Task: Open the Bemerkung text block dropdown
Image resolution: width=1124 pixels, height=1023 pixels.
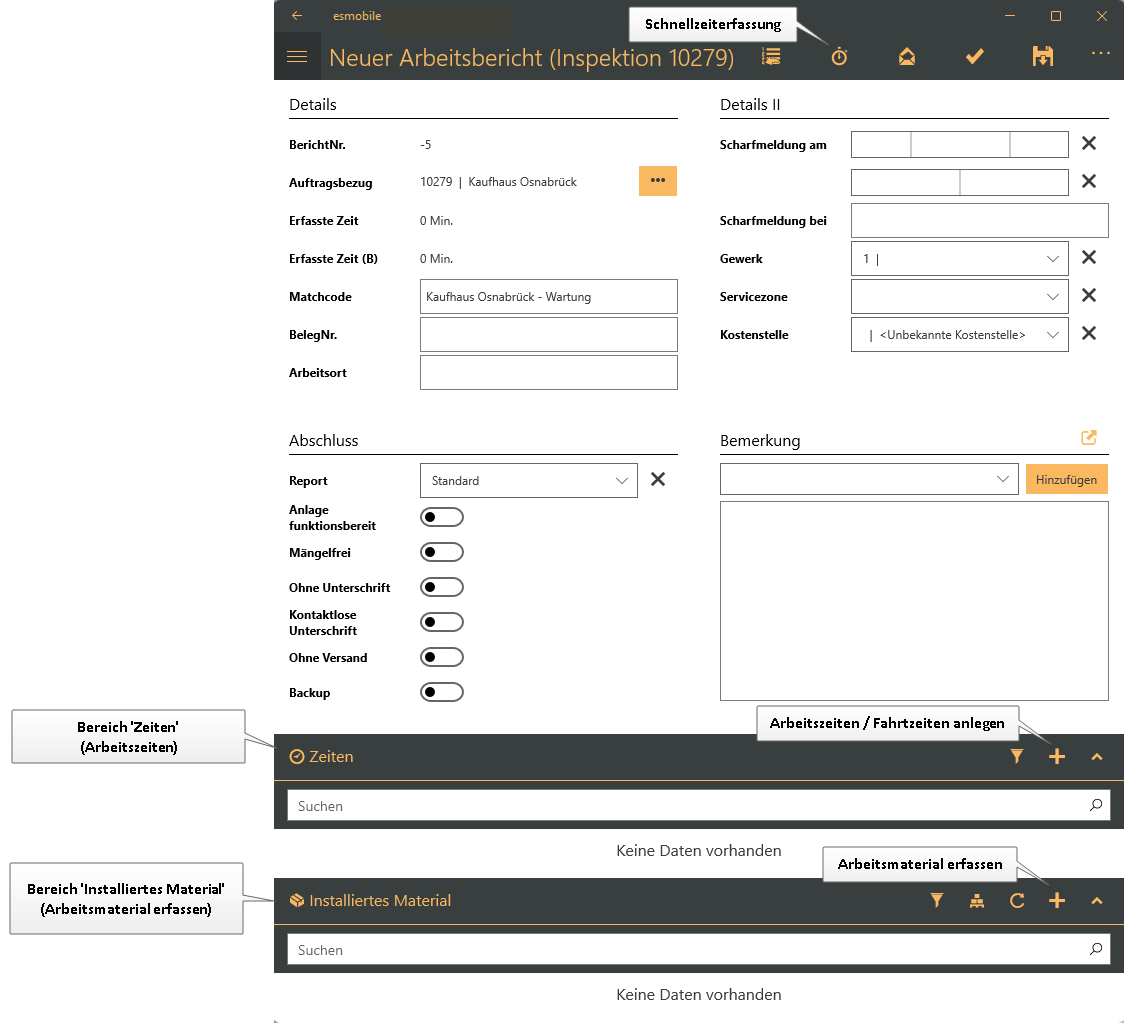Action: 869,479
